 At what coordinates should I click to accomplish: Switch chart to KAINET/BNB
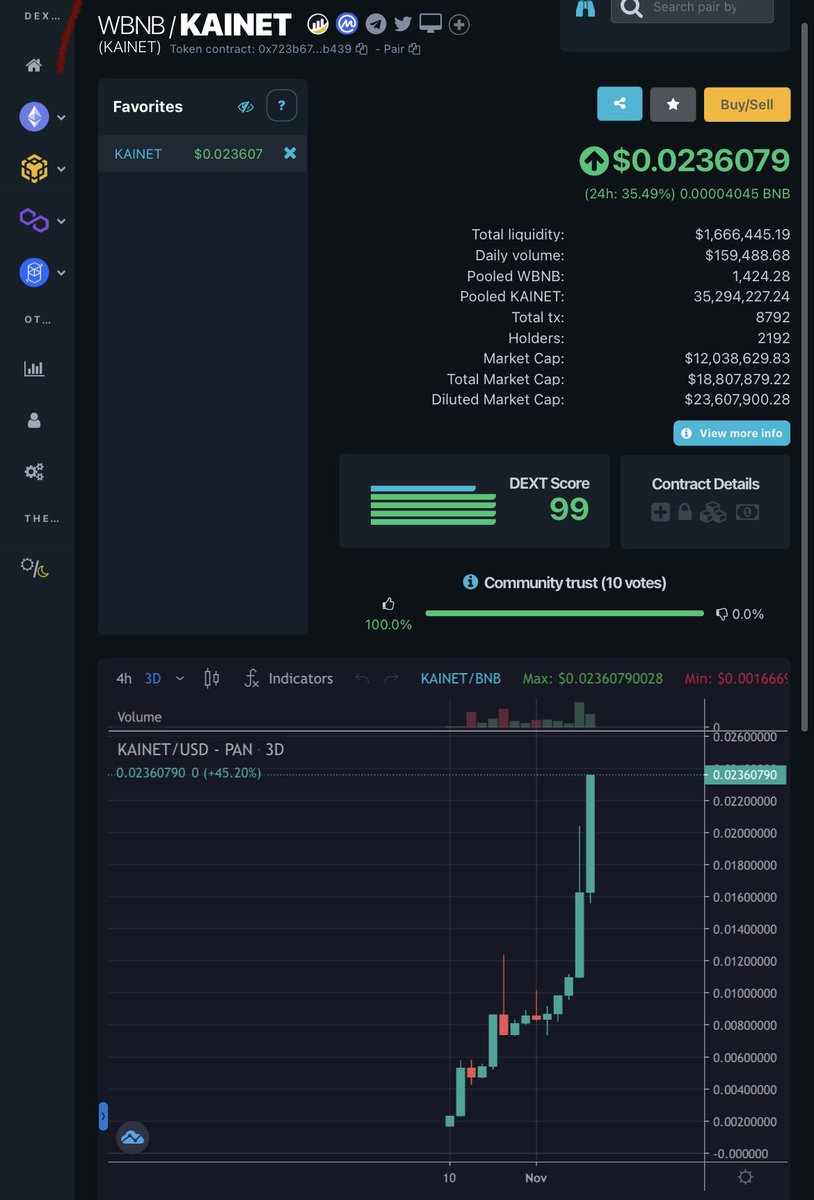click(461, 678)
